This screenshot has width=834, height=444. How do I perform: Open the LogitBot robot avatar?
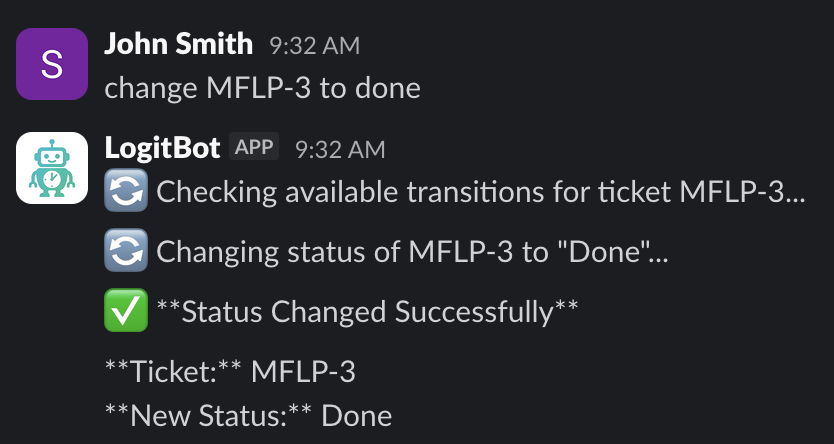[x=52, y=168]
